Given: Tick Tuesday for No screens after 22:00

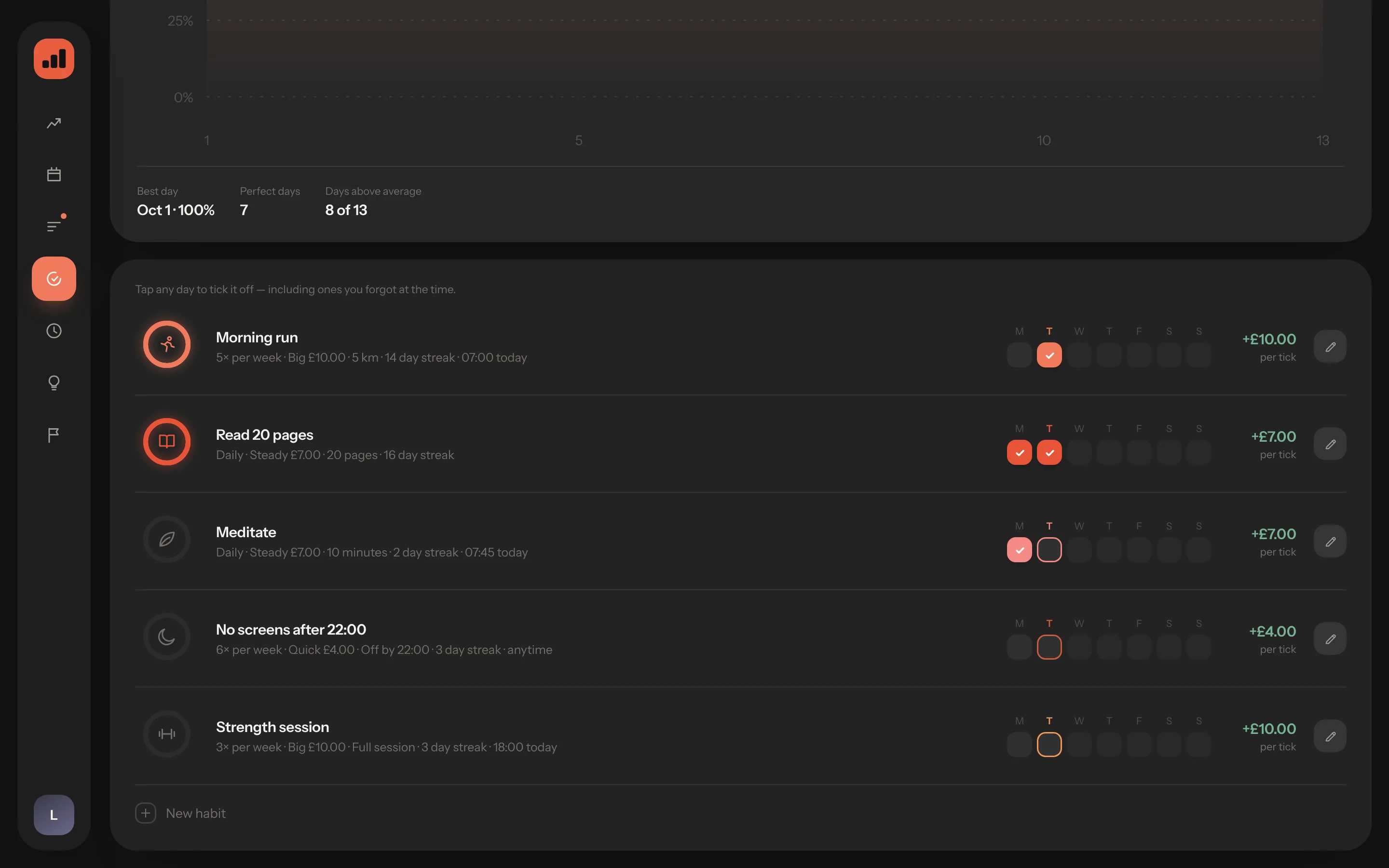Looking at the screenshot, I should (1049, 648).
